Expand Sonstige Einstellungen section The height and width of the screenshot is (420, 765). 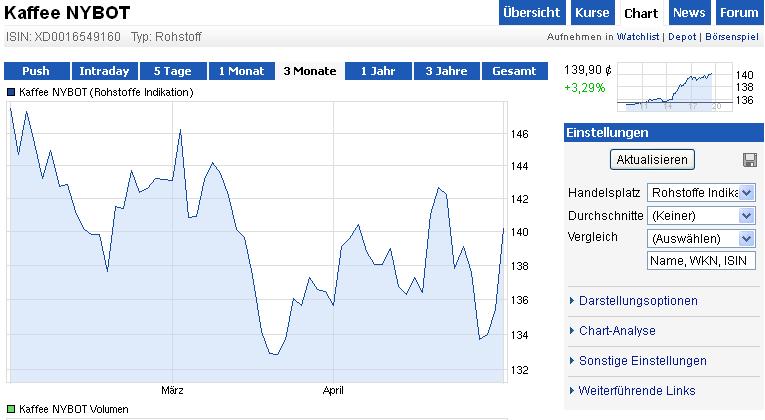[642, 361]
